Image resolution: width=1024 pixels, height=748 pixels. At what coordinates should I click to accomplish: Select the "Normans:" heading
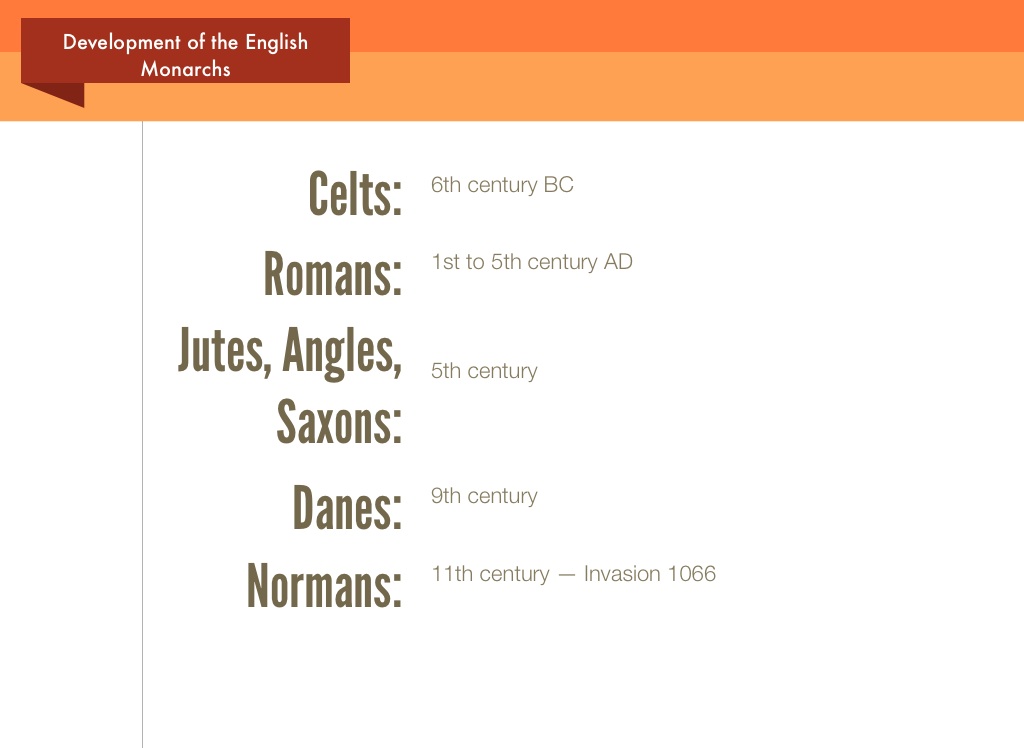coord(324,586)
